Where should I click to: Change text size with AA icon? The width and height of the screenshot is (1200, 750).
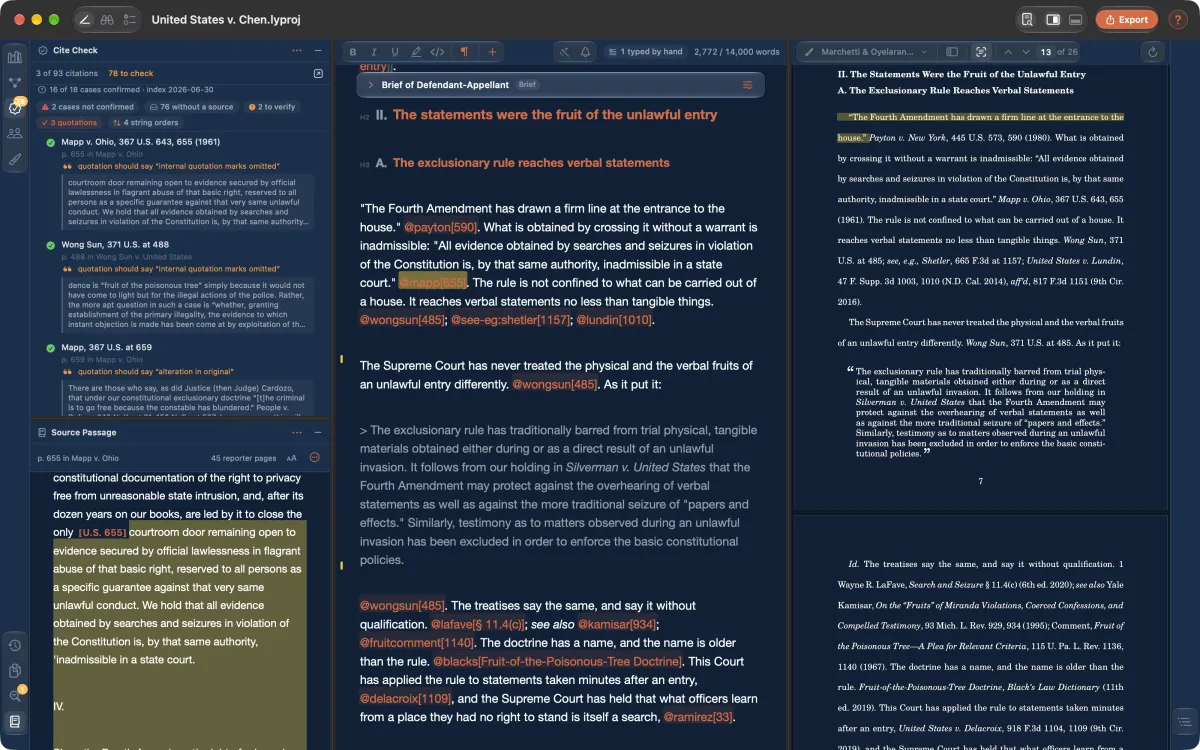(x=292, y=458)
